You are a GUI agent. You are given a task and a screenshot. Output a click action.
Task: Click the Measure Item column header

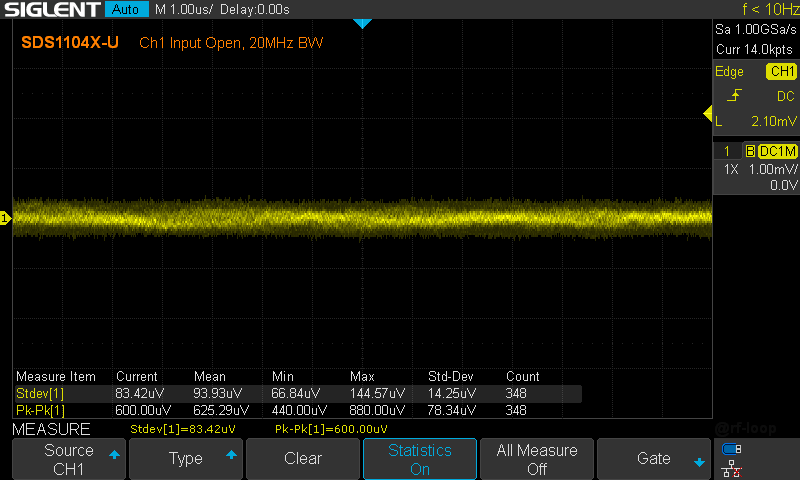(56, 376)
